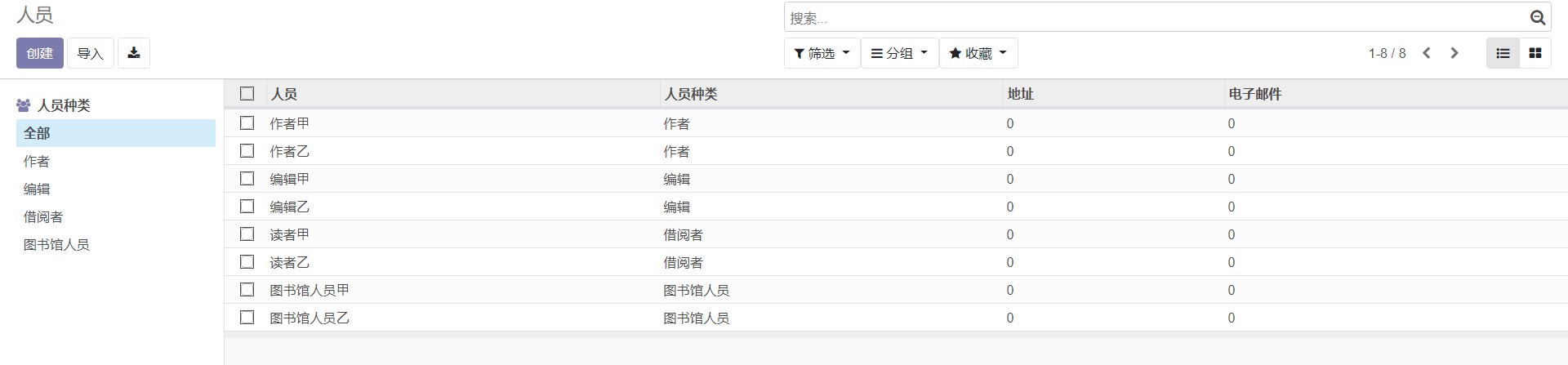Switch to list view
The image size is (1568, 365).
(x=1503, y=53)
